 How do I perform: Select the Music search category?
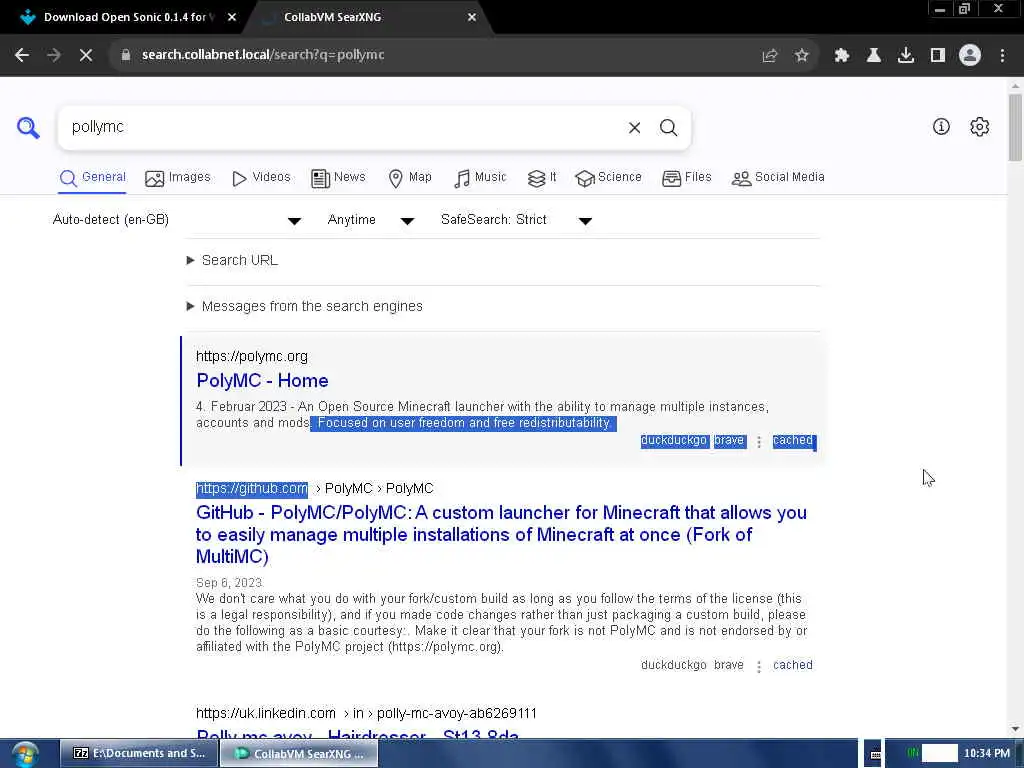480,178
